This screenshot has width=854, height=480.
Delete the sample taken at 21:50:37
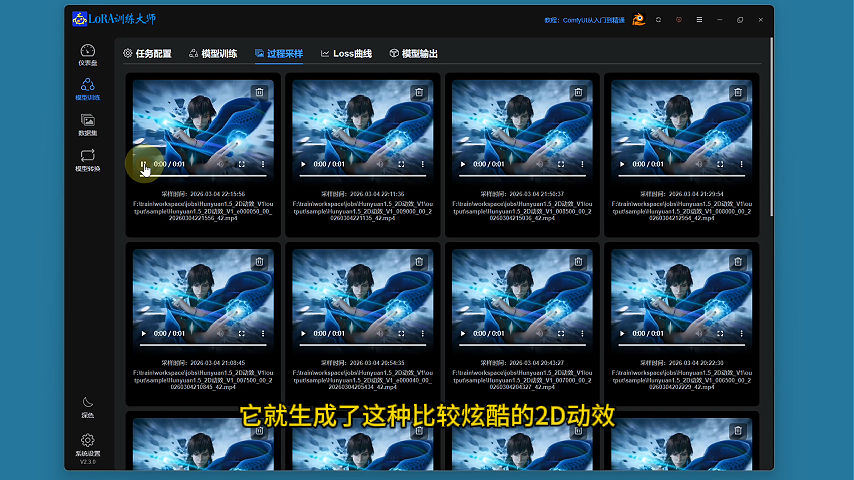[x=578, y=93]
